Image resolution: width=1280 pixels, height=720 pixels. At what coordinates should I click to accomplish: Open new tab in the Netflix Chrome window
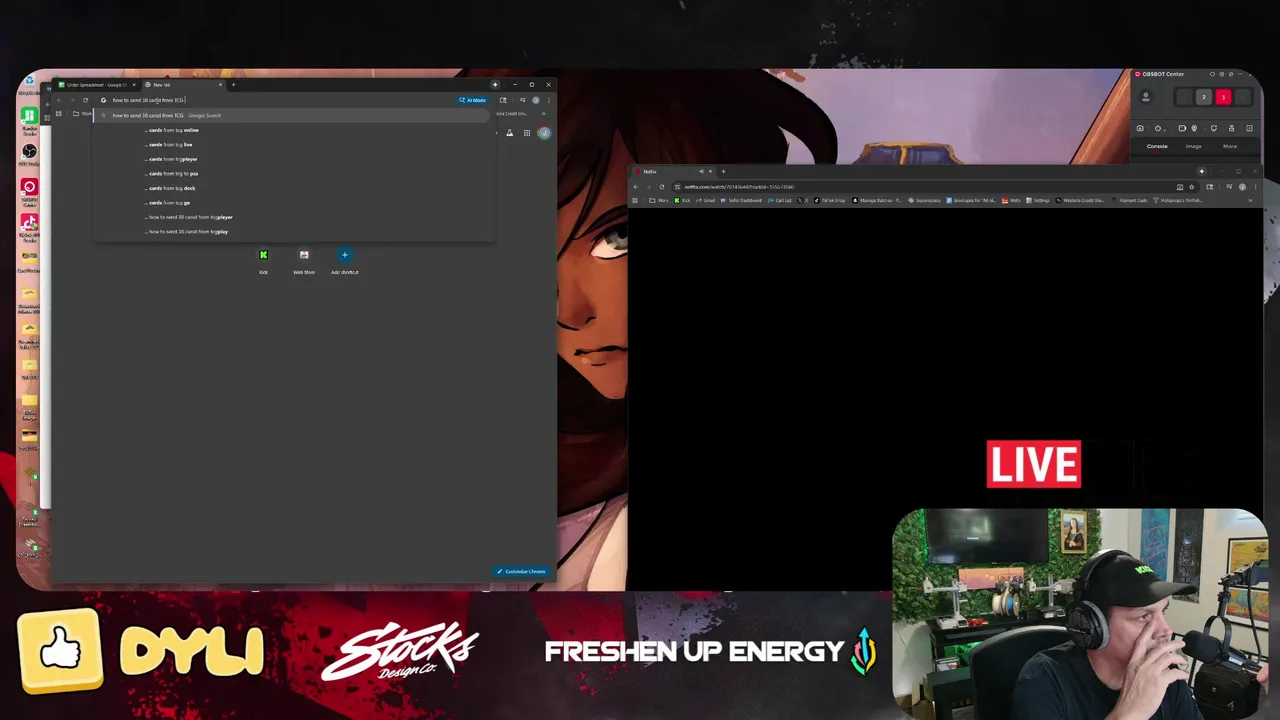[x=723, y=171]
